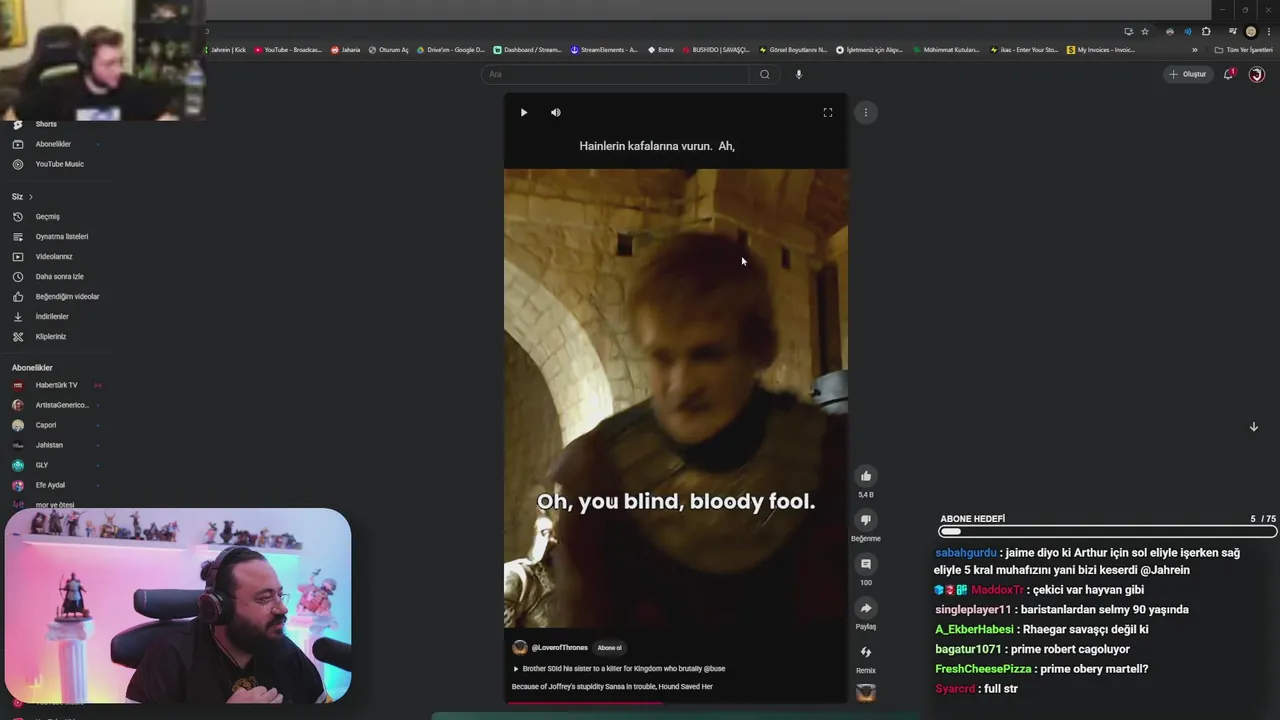The image size is (1280, 720).
Task: Open the Brother S0ld his sister related video link
Action: [619, 669]
